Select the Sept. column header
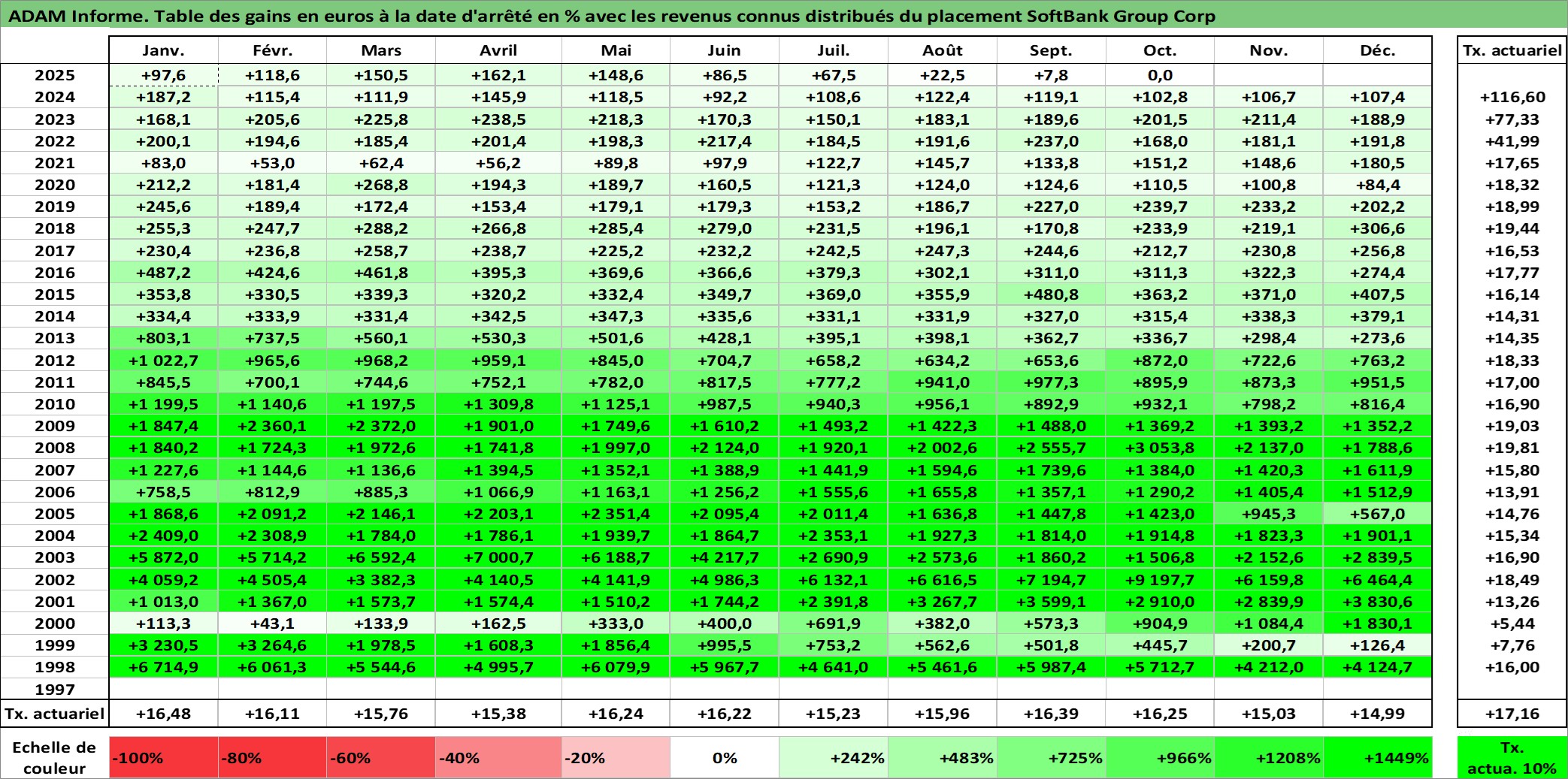Screen dimensions: 1568x779 1051,50
